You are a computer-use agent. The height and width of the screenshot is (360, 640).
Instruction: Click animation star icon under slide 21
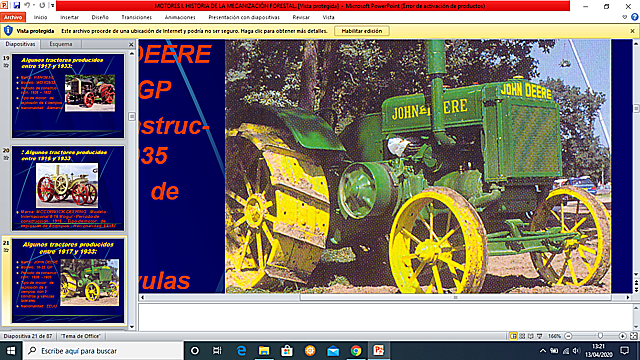click(6, 250)
